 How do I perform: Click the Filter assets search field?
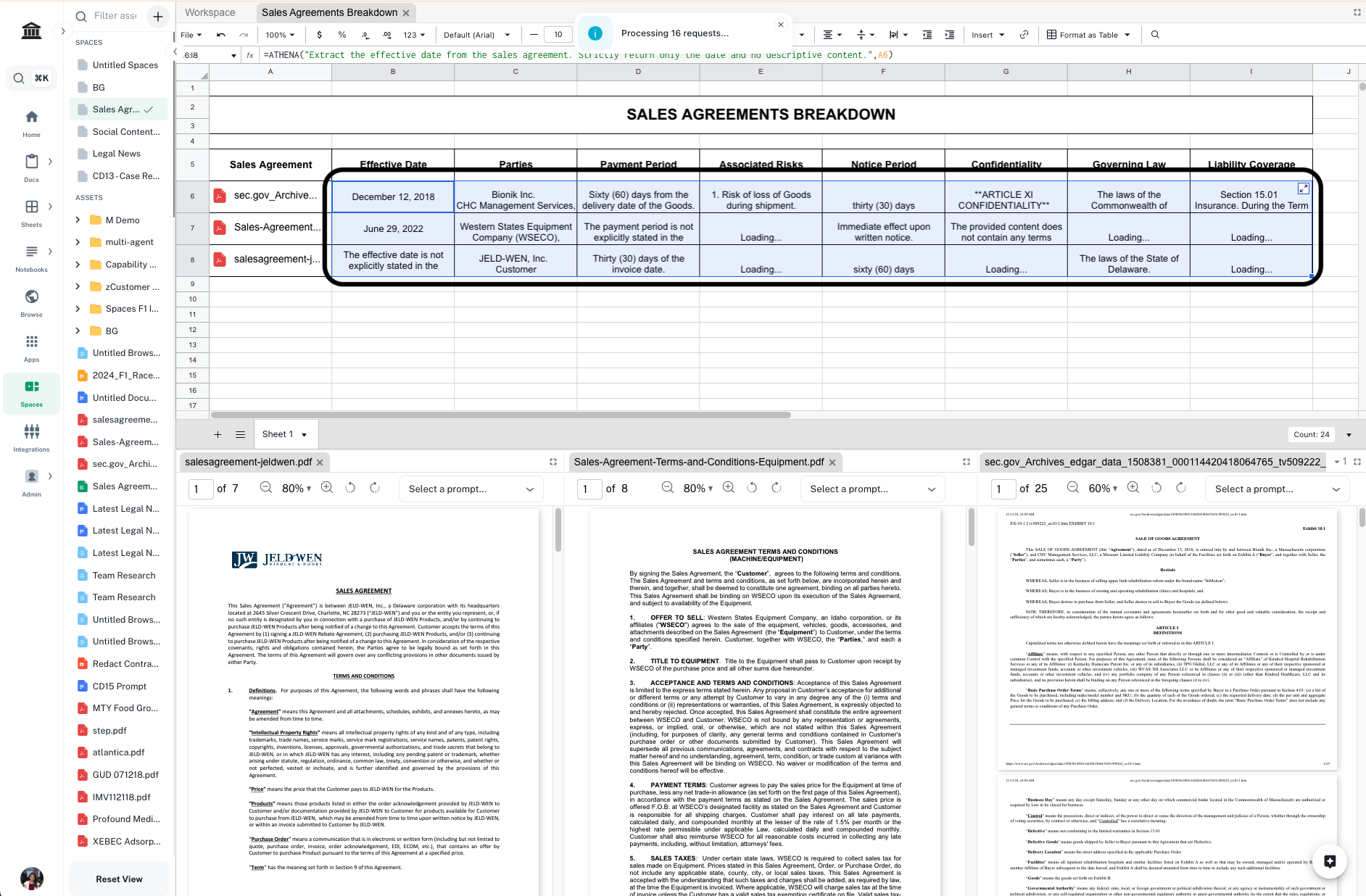coord(116,16)
